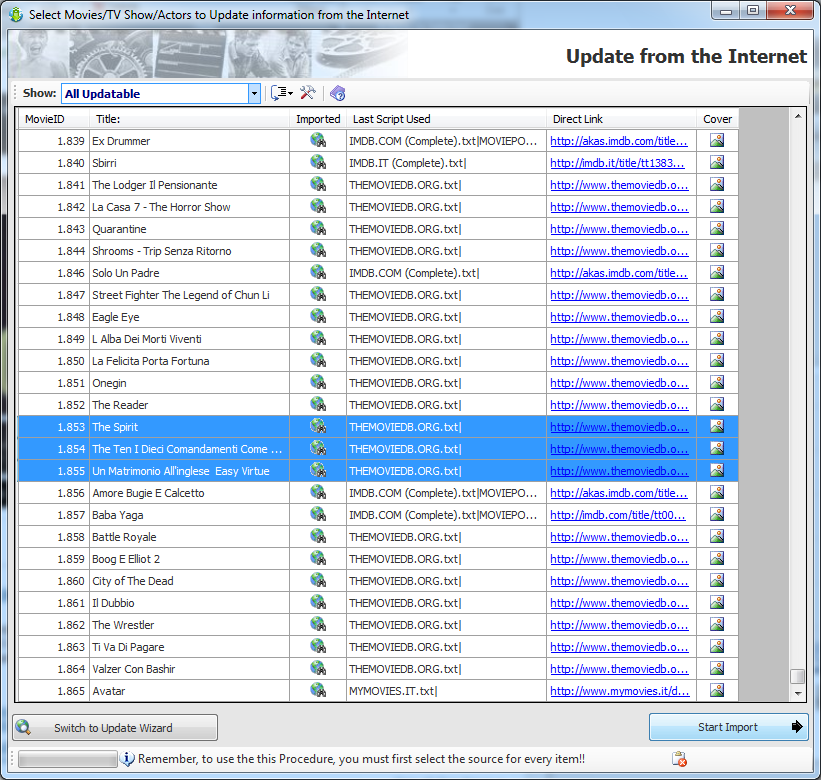Click the scrollbar up arrow of the movie list
Viewport: 821px width, 780px height.
point(797,116)
